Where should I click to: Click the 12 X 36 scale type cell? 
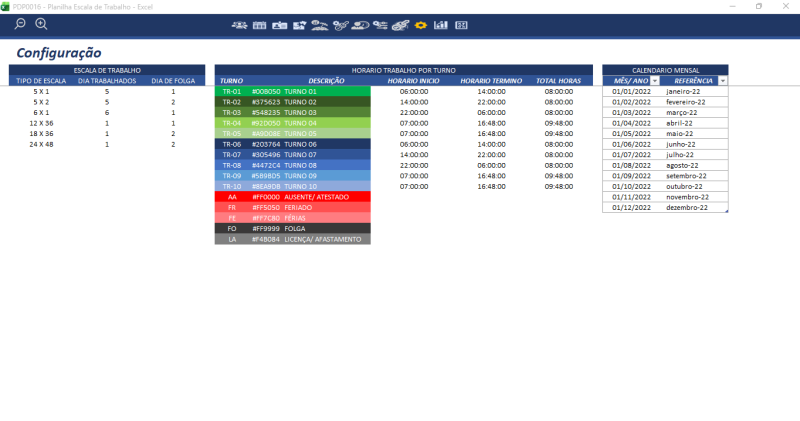41,123
